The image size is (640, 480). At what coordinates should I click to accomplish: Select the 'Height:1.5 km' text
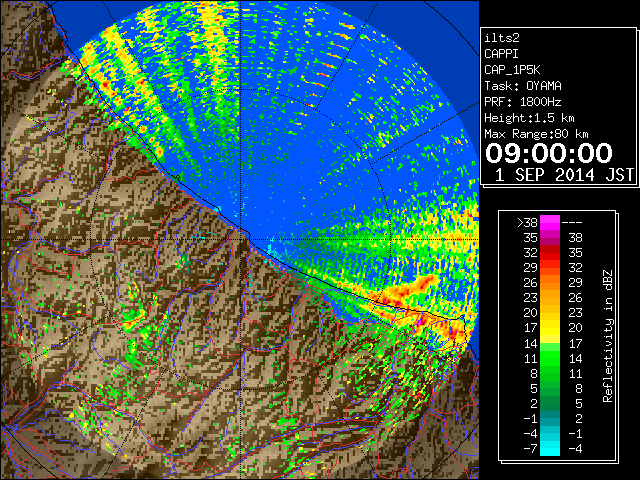(x=529, y=118)
